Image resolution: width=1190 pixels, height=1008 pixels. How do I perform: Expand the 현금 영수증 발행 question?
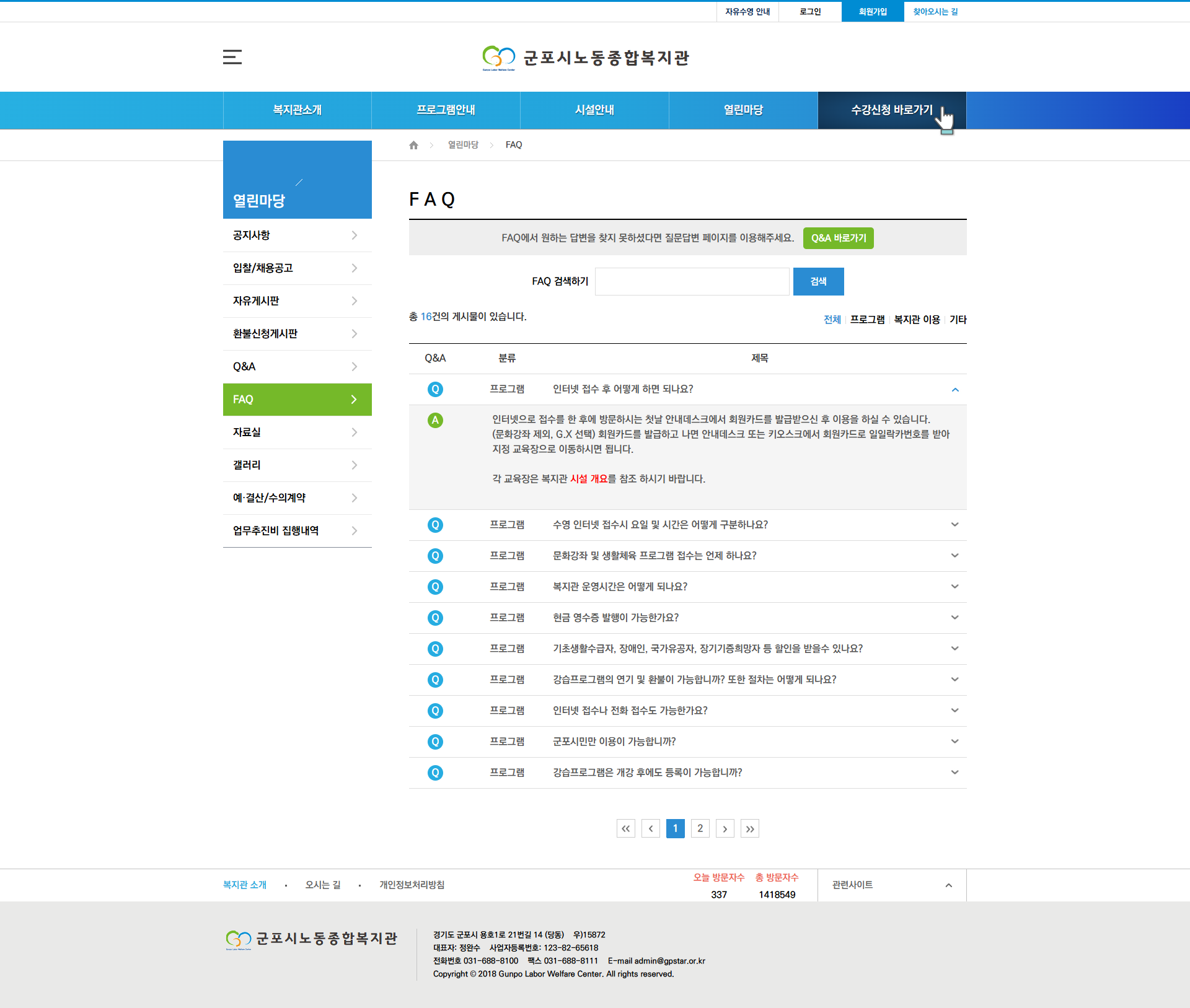(954, 618)
